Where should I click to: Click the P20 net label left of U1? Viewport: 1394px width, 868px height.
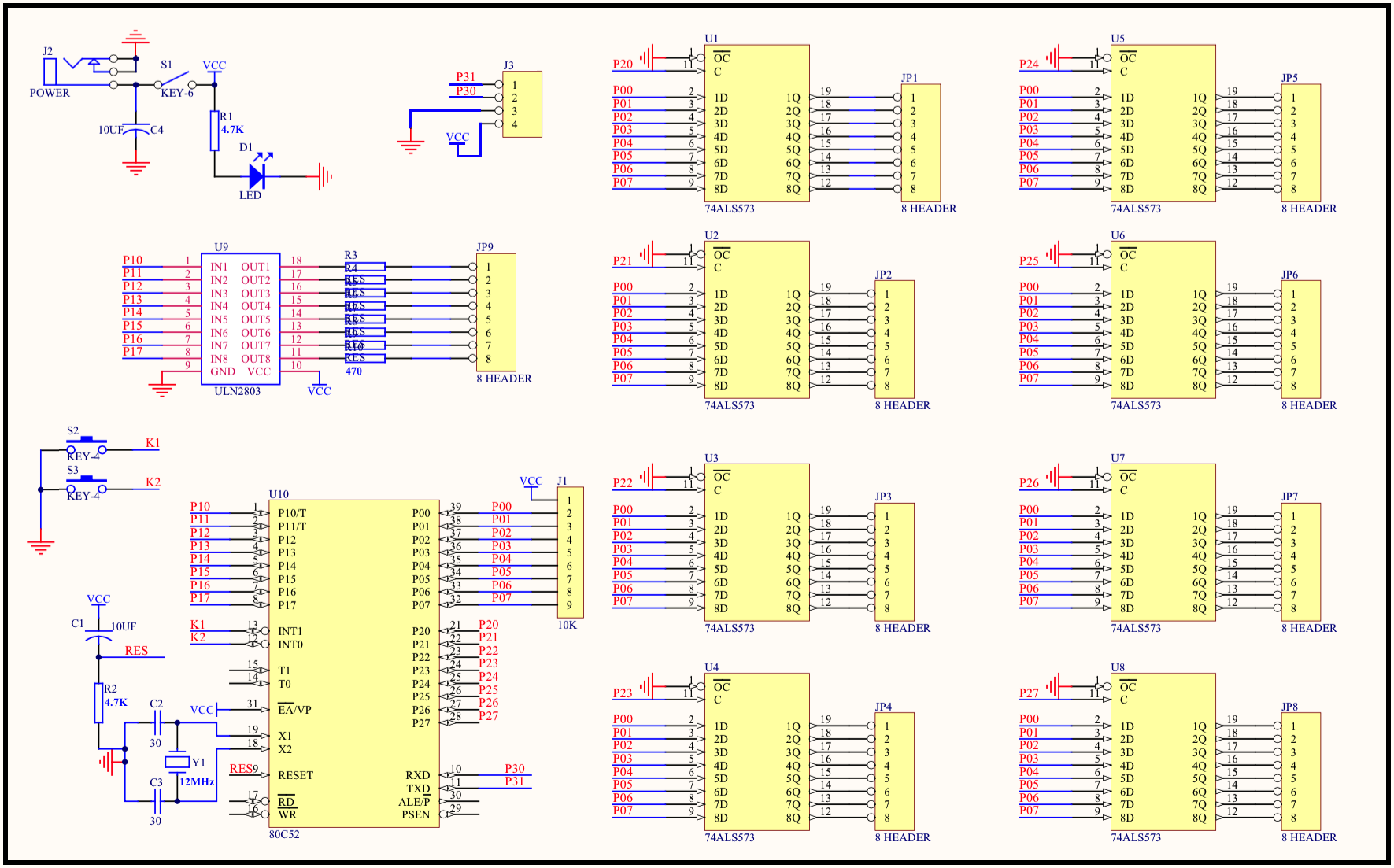coord(623,65)
